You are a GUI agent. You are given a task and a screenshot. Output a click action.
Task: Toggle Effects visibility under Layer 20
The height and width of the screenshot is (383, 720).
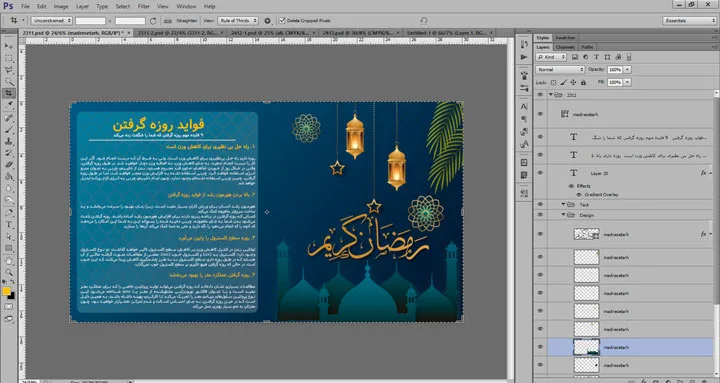point(571,186)
